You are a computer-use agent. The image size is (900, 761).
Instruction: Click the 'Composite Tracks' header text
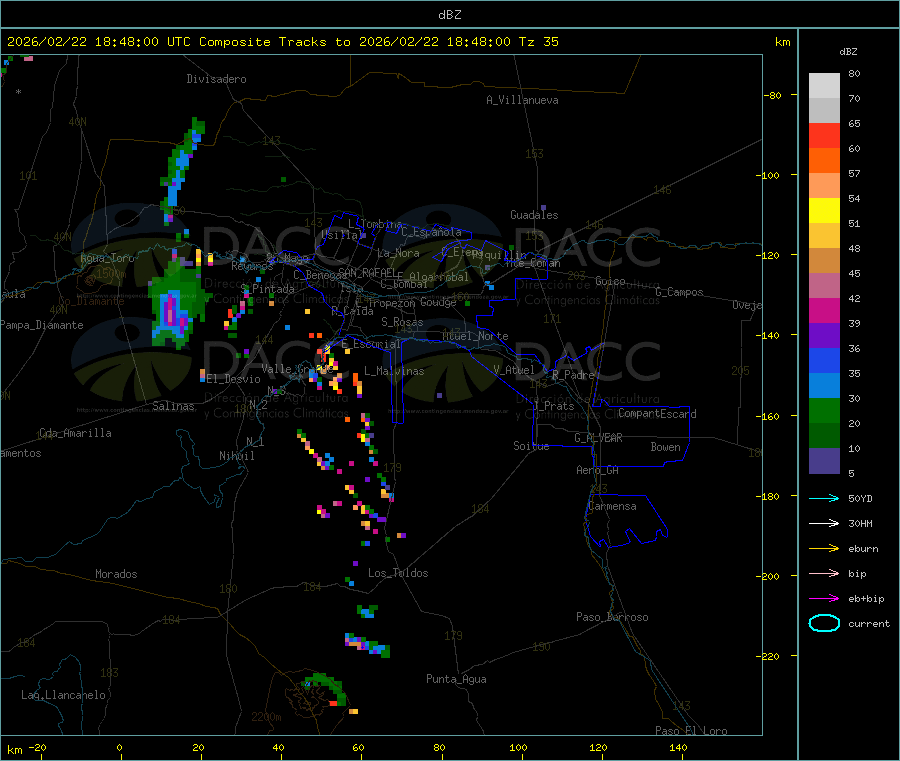(262, 42)
